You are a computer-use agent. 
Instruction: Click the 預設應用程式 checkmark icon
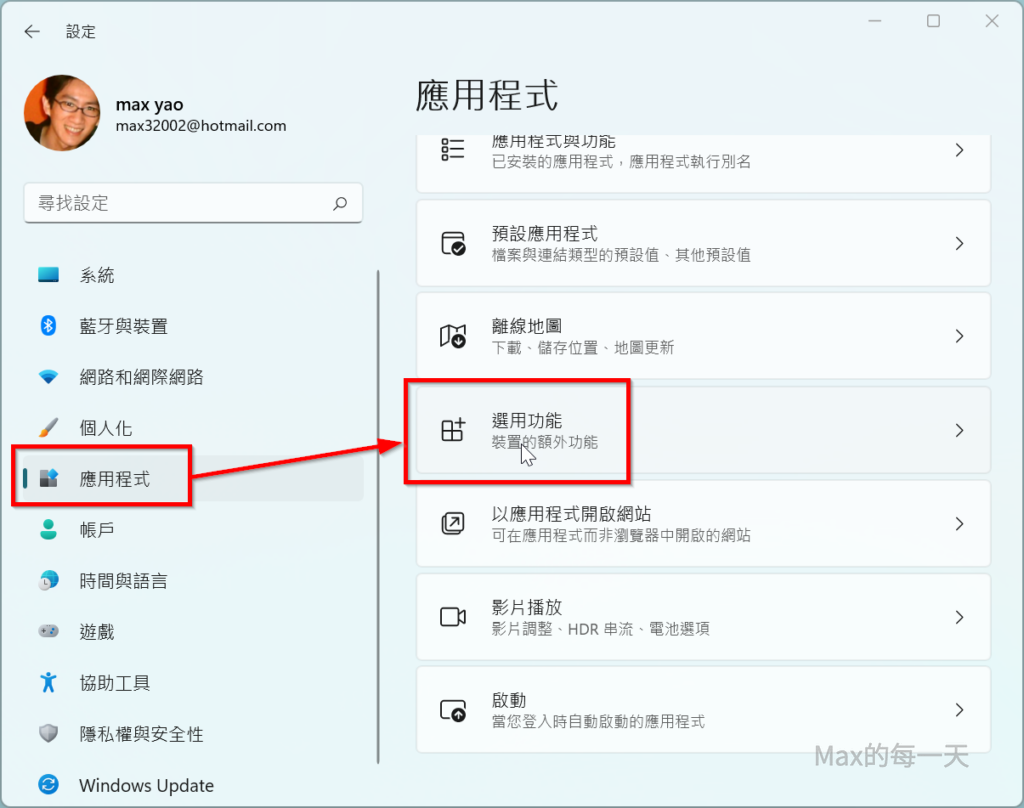(453, 243)
